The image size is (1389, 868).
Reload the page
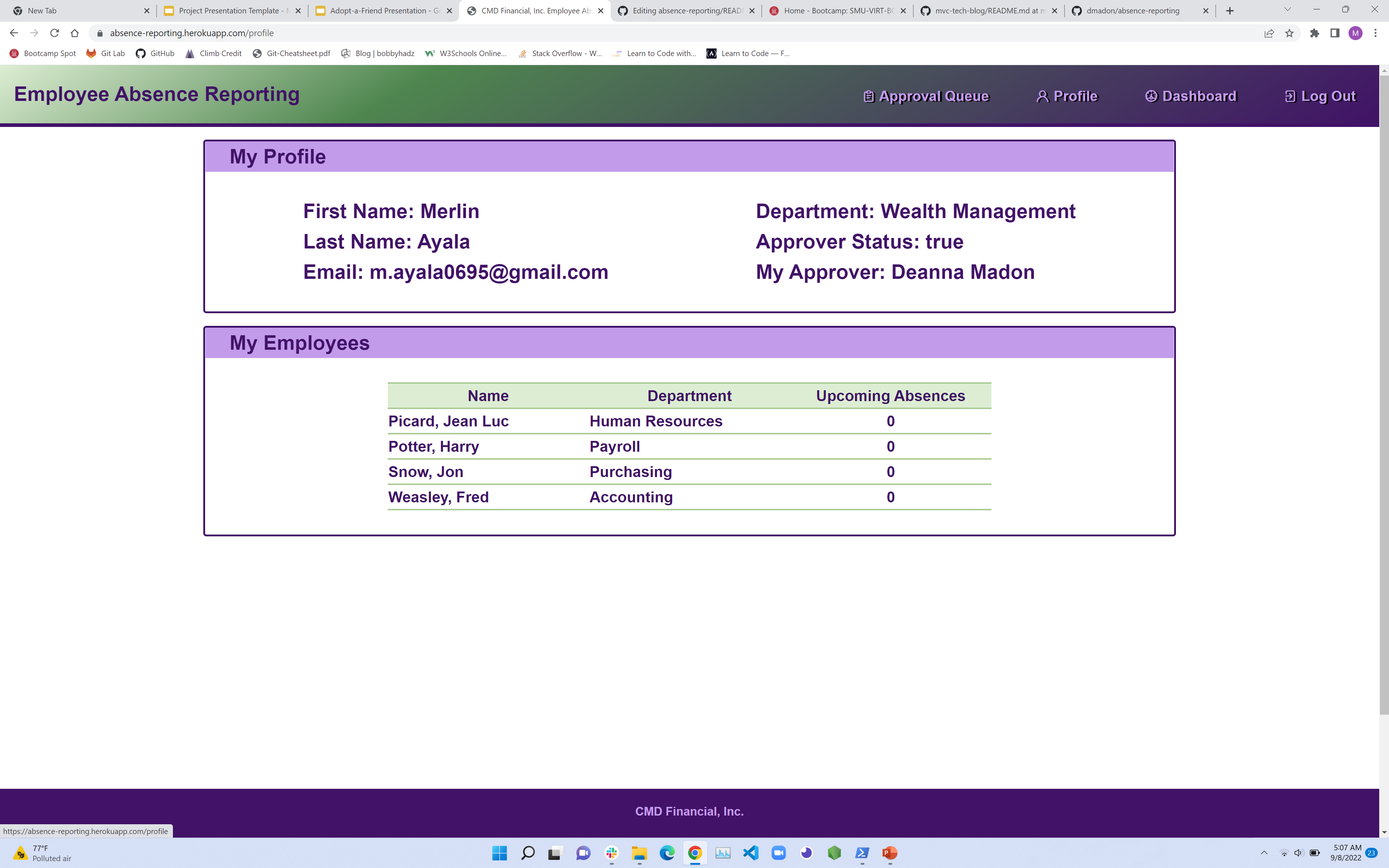(55, 33)
